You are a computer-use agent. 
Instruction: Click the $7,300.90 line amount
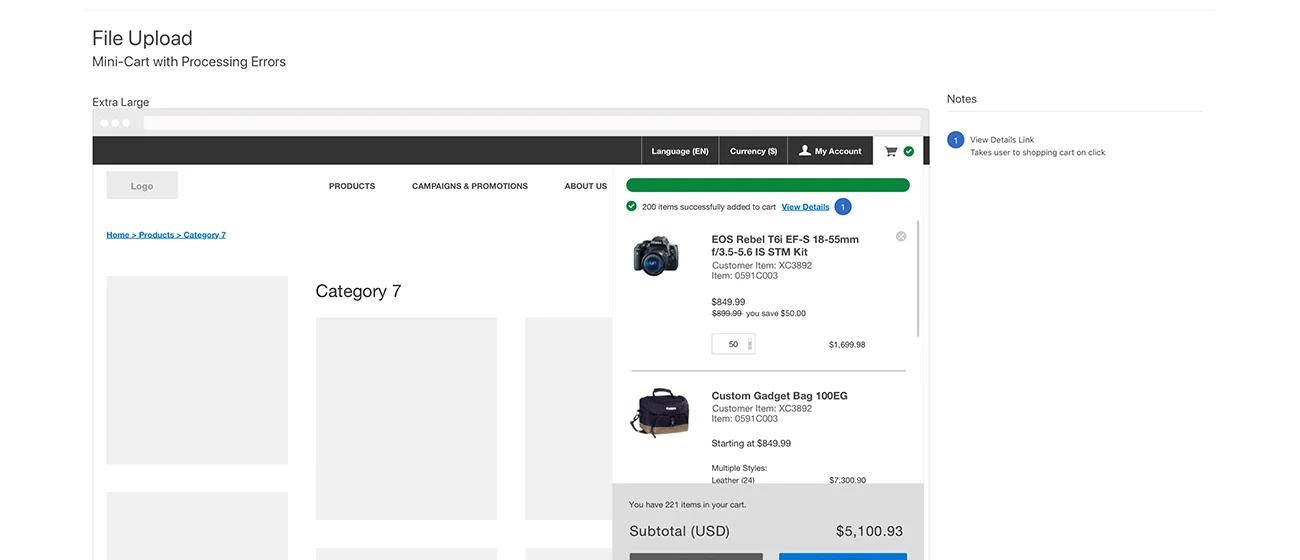848,480
